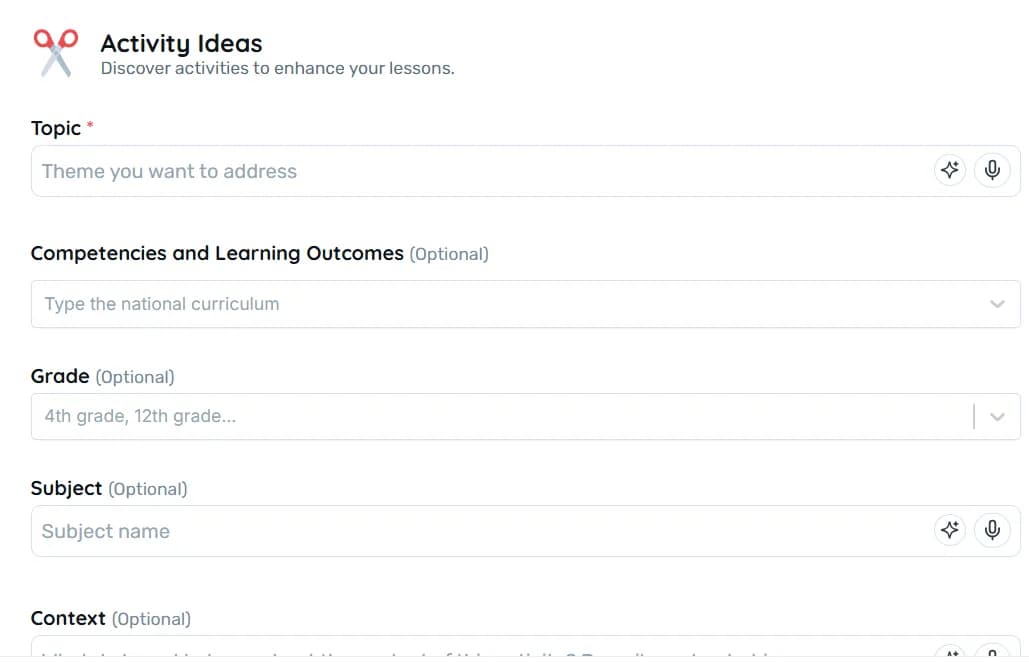This screenshot has width=1029, height=662.
Task: Click the red required asterisk beside Topic
Action: 91,125
